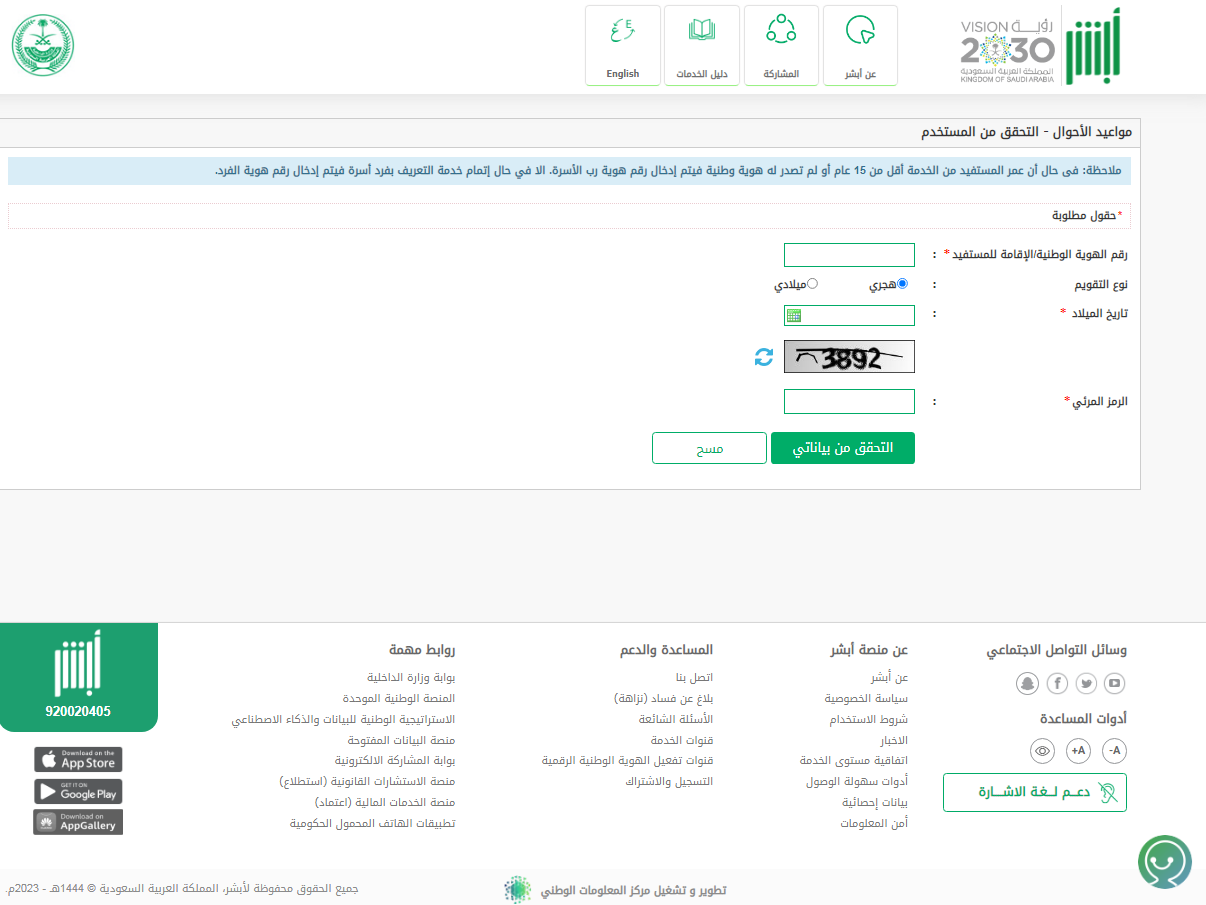Refresh the captcha image

[764, 357]
